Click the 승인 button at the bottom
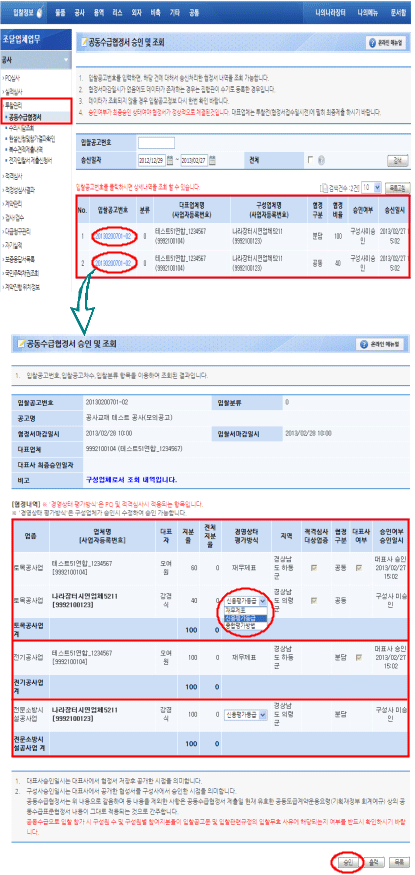The width and height of the screenshot is (415, 875). 347,862
